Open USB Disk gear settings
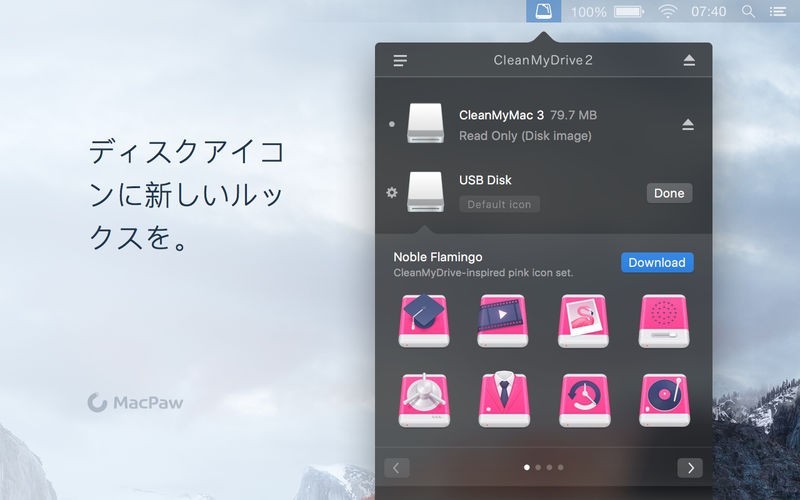Viewport: 800px width, 500px height. point(392,192)
